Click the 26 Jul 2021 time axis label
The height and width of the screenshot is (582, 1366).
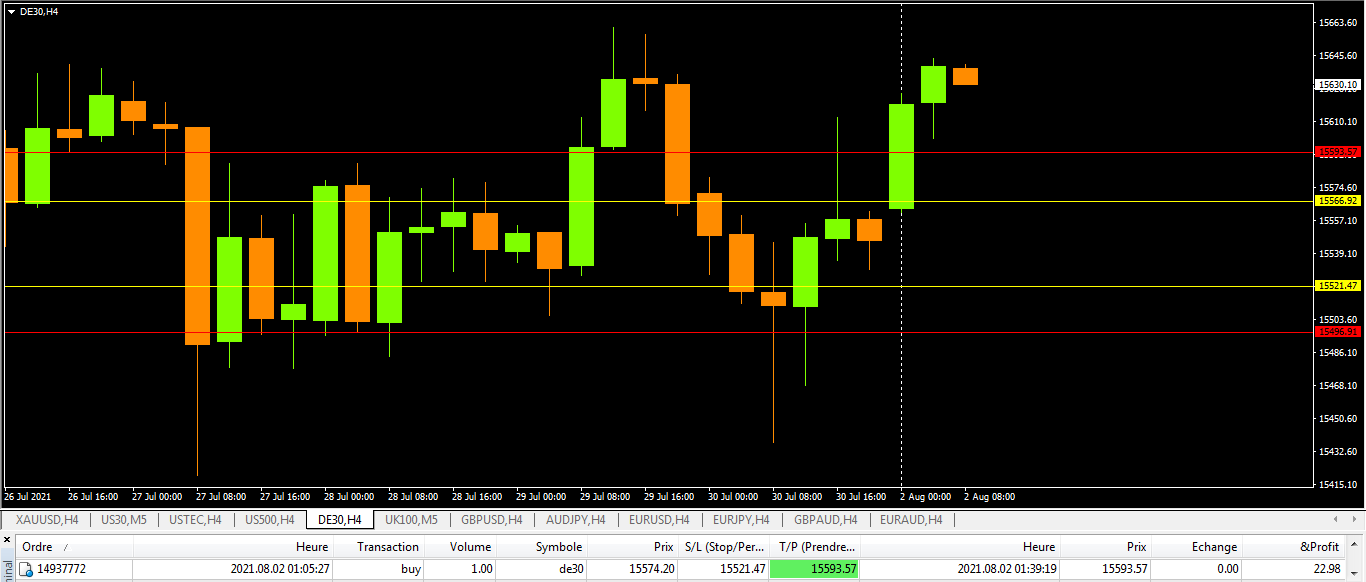[27, 496]
